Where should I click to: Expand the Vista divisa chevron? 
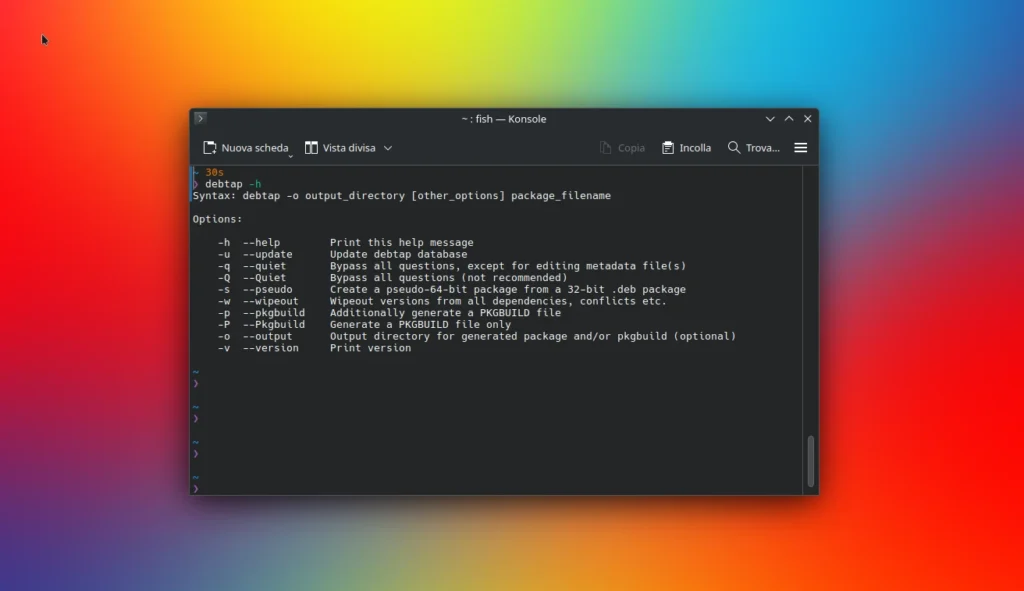(x=388, y=148)
